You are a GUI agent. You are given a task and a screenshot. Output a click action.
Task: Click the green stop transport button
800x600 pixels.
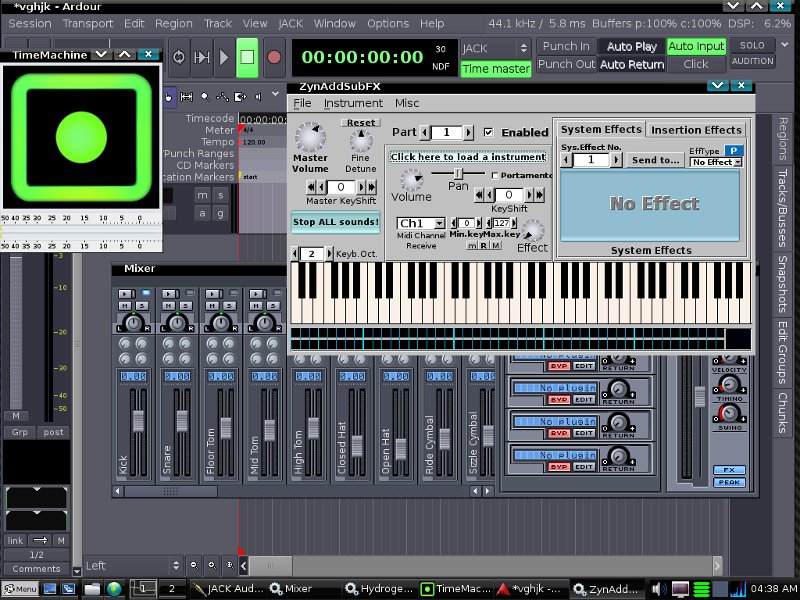247,57
